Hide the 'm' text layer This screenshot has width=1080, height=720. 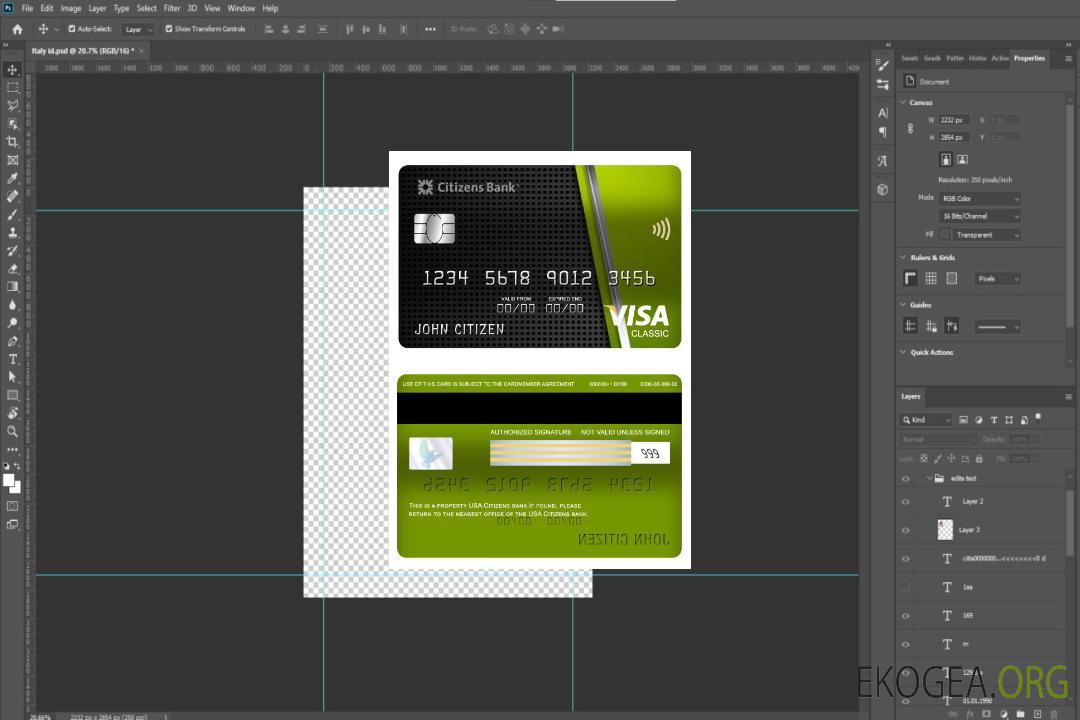coord(906,645)
